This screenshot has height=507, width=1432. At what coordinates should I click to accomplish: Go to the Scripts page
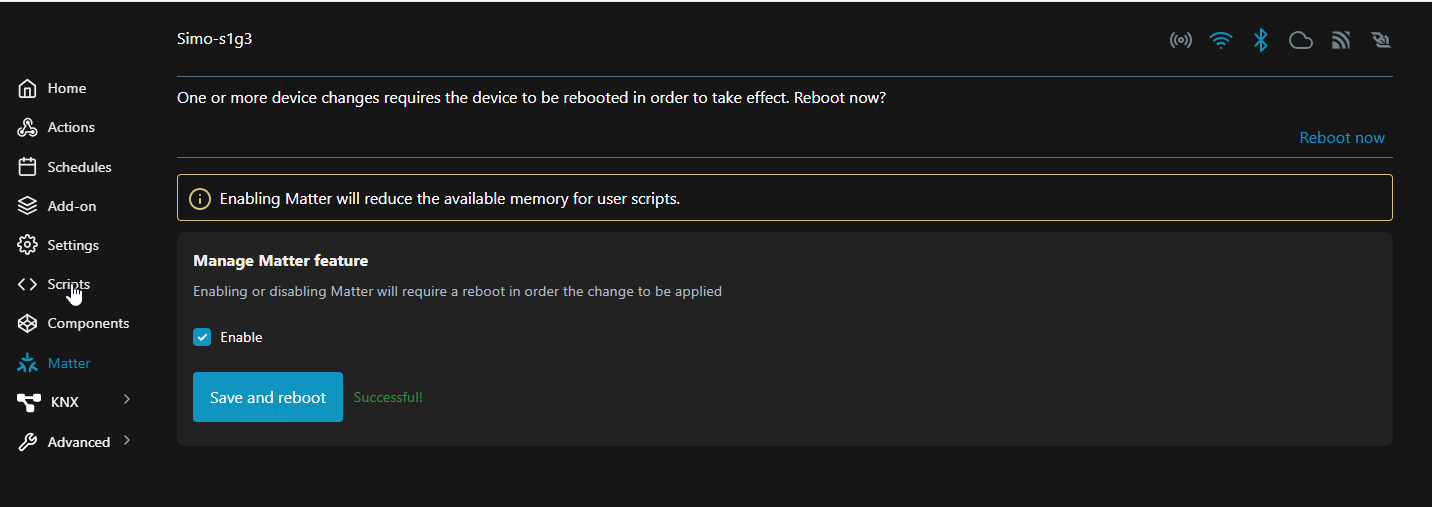click(x=68, y=284)
